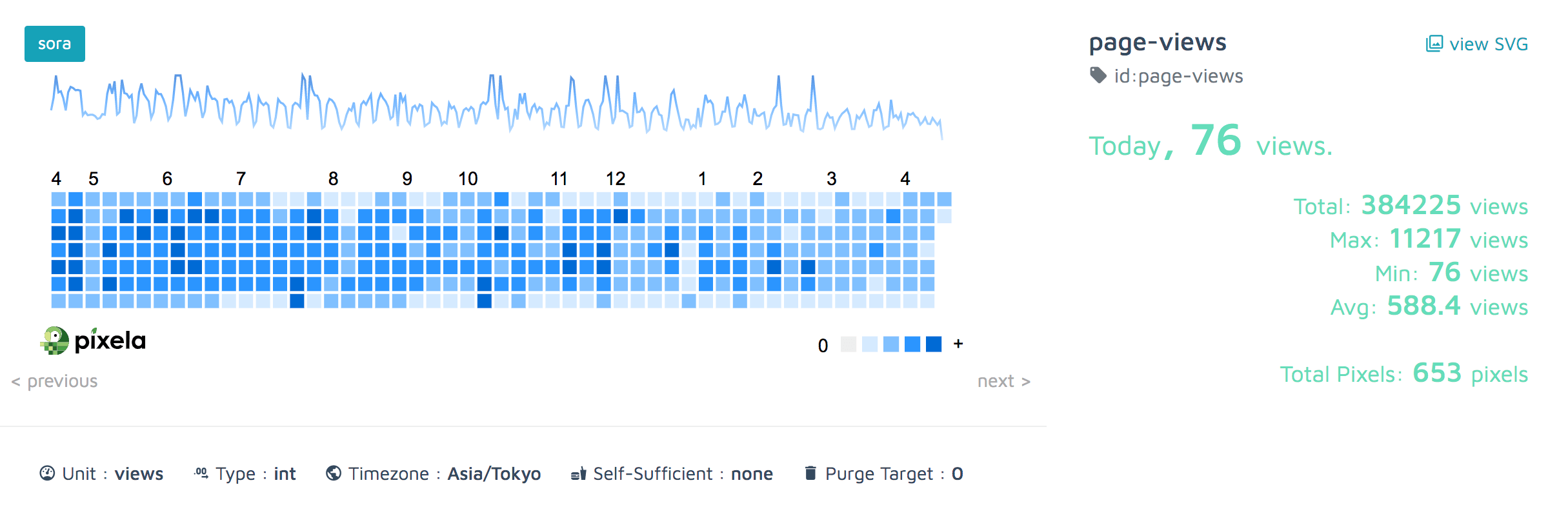Go to the previous graph page
The height and width of the screenshot is (516, 1568).
point(55,381)
